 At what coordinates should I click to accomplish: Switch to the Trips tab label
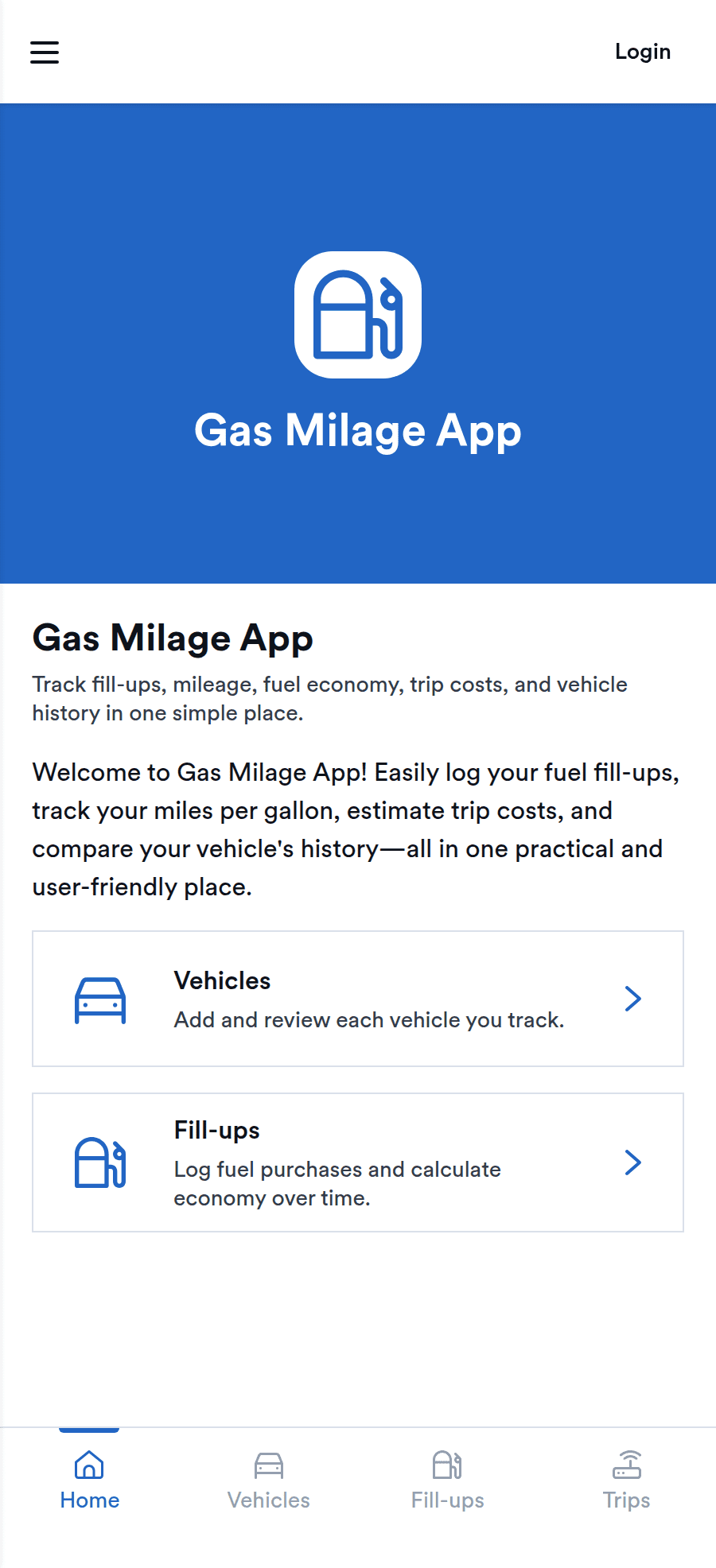(x=627, y=1500)
